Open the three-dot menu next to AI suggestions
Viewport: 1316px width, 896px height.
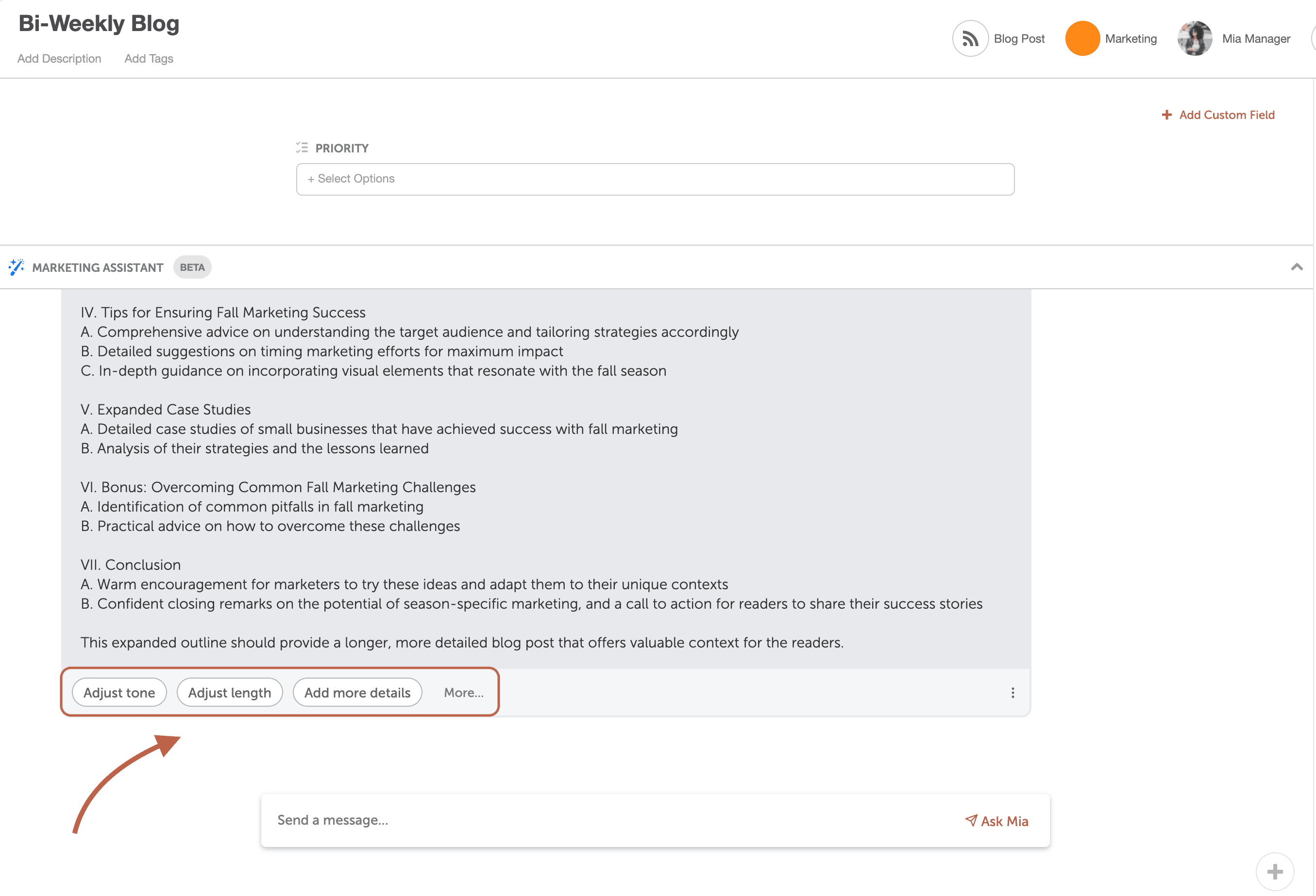click(1012, 692)
